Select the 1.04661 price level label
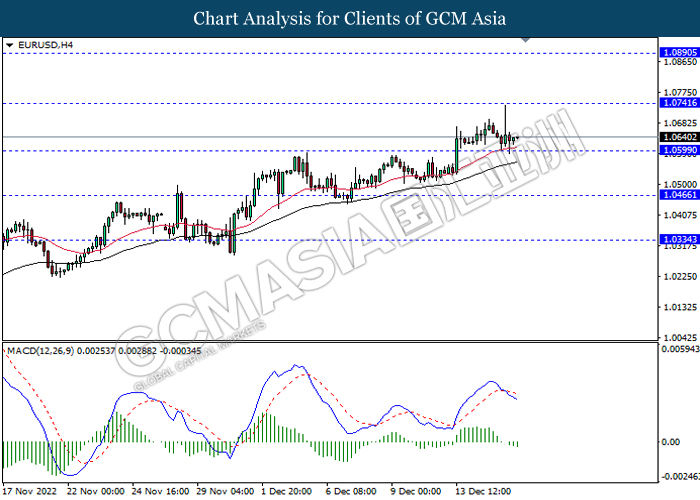The image size is (700, 500). [680, 195]
